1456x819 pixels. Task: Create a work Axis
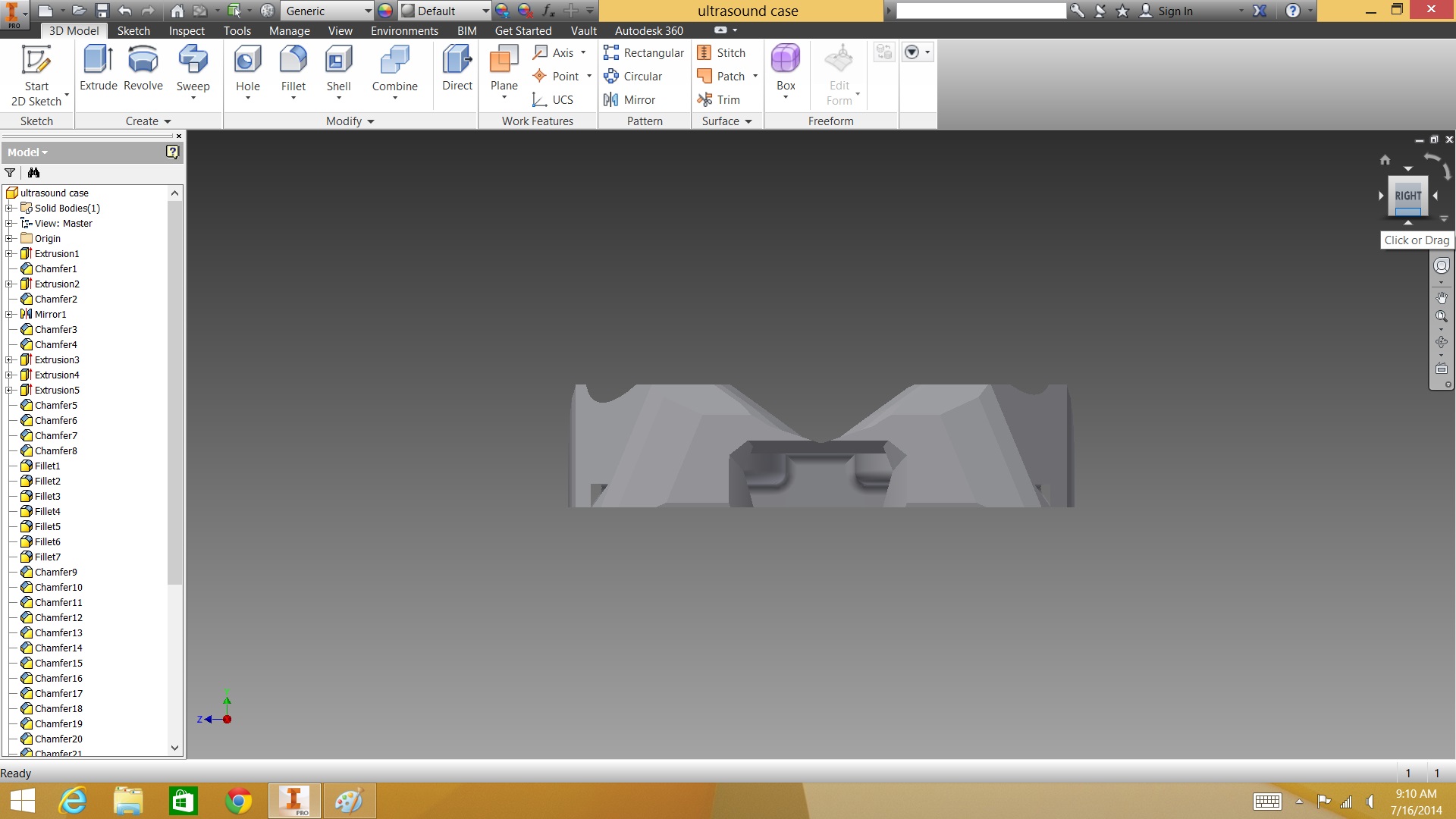click(554, 52)
